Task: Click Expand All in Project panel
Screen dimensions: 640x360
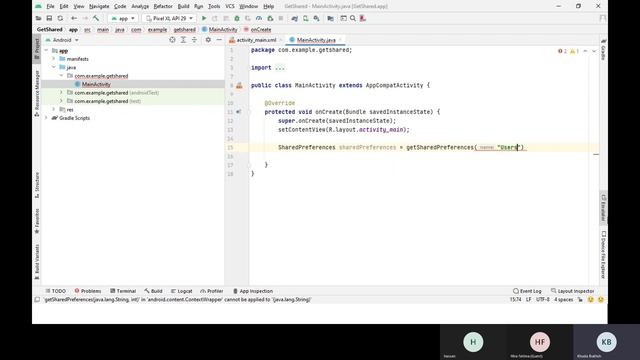Action: (183, 40)
